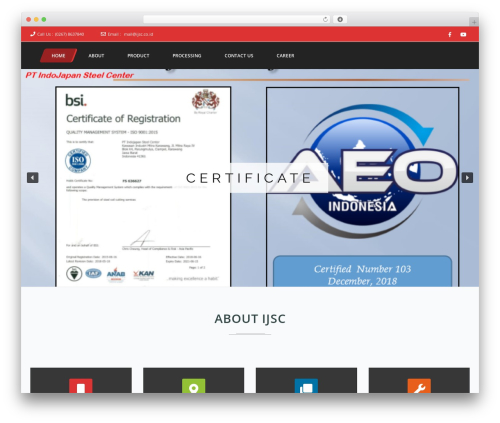Click the macOS red close window button
500x423 pixels.
tap(29, 19)
